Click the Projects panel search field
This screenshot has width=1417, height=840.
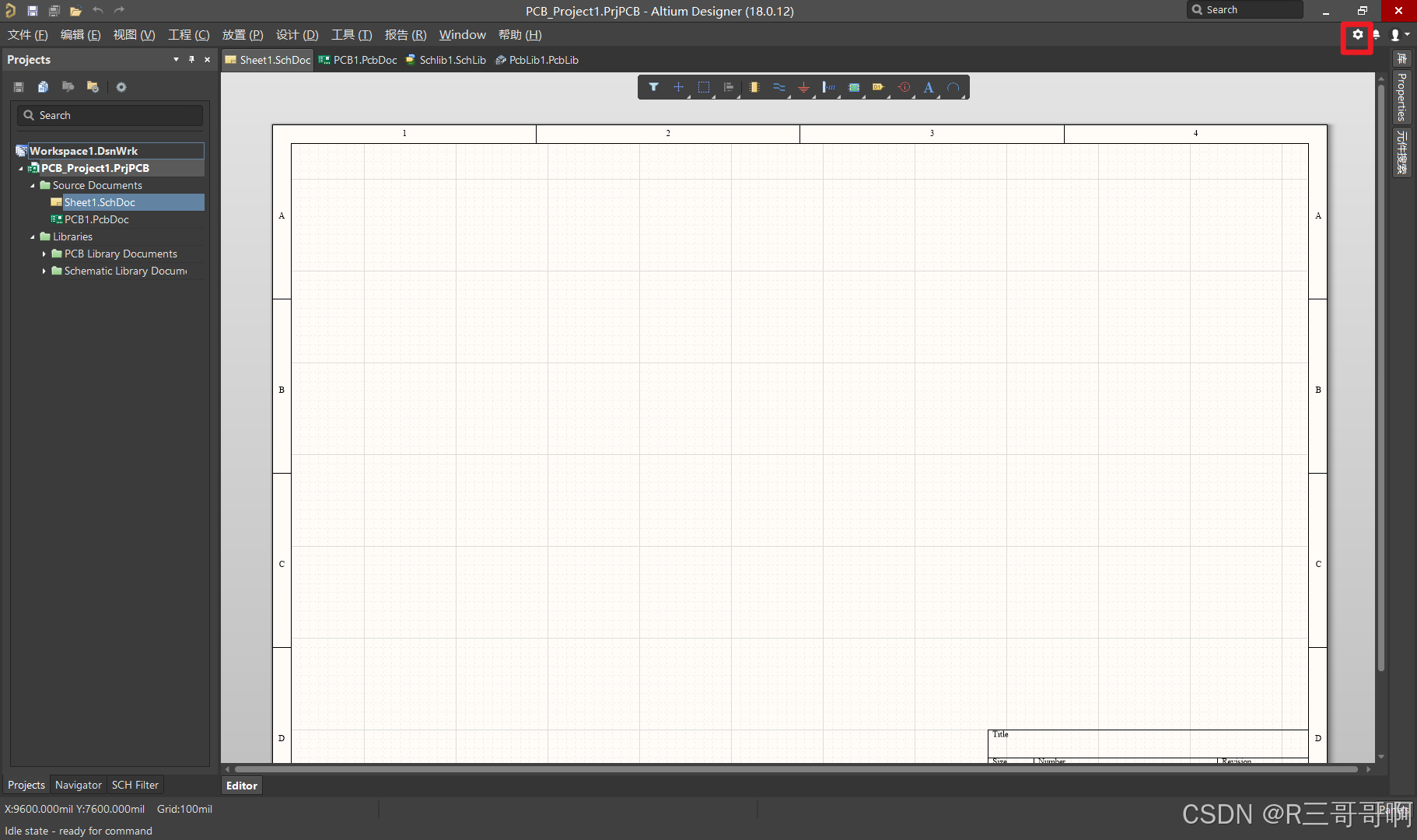pyautogui.click(x=110, y=115)
